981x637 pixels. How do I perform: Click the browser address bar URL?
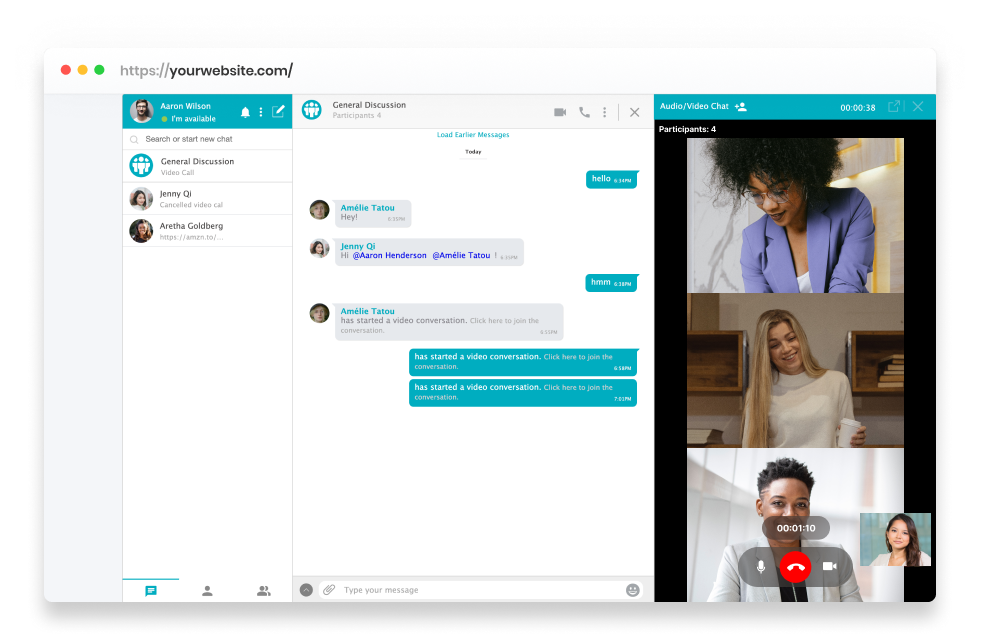pyautogui.click(x=206, y=71)
